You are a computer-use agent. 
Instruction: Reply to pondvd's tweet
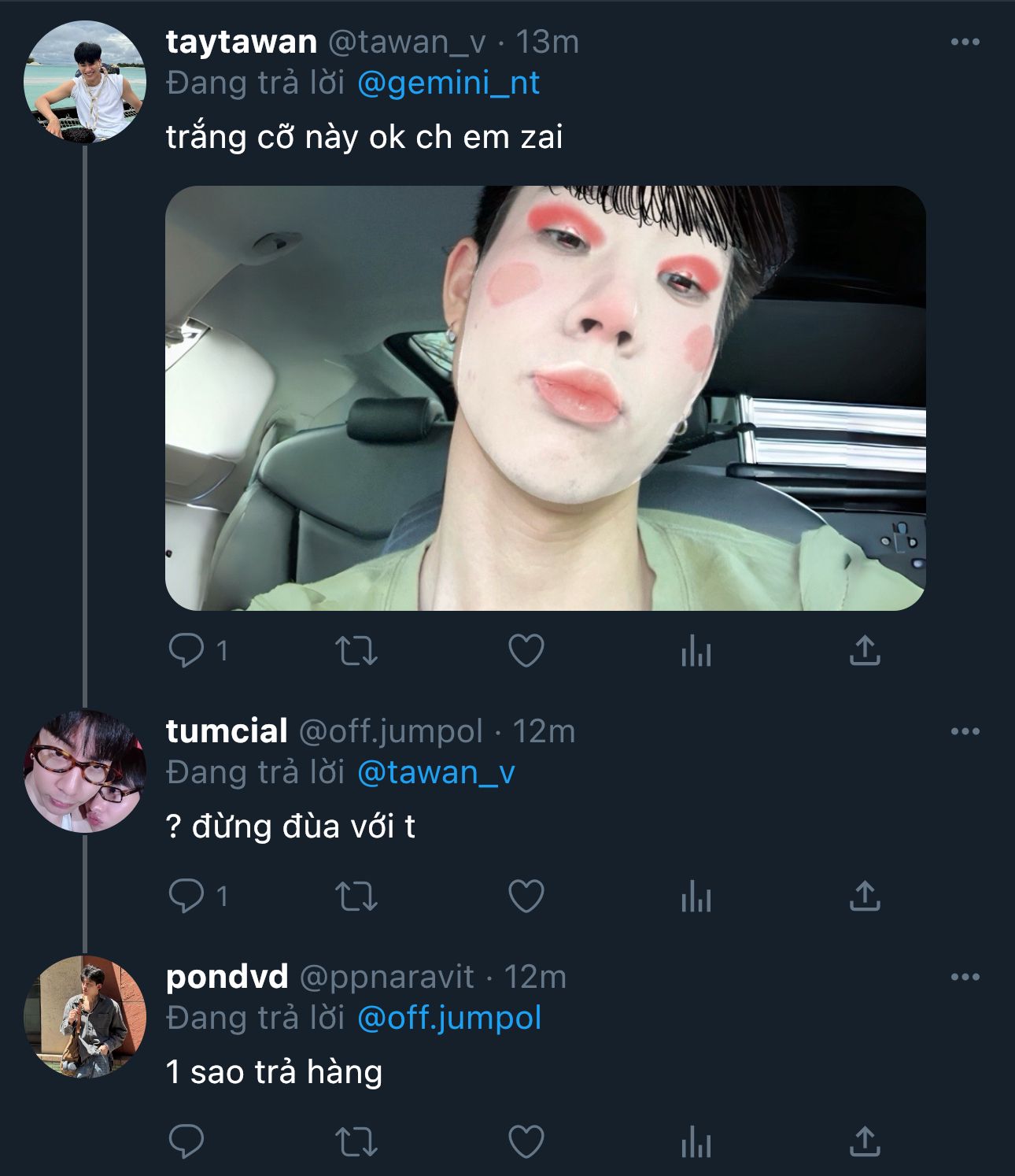click(x=186, y=1142)
